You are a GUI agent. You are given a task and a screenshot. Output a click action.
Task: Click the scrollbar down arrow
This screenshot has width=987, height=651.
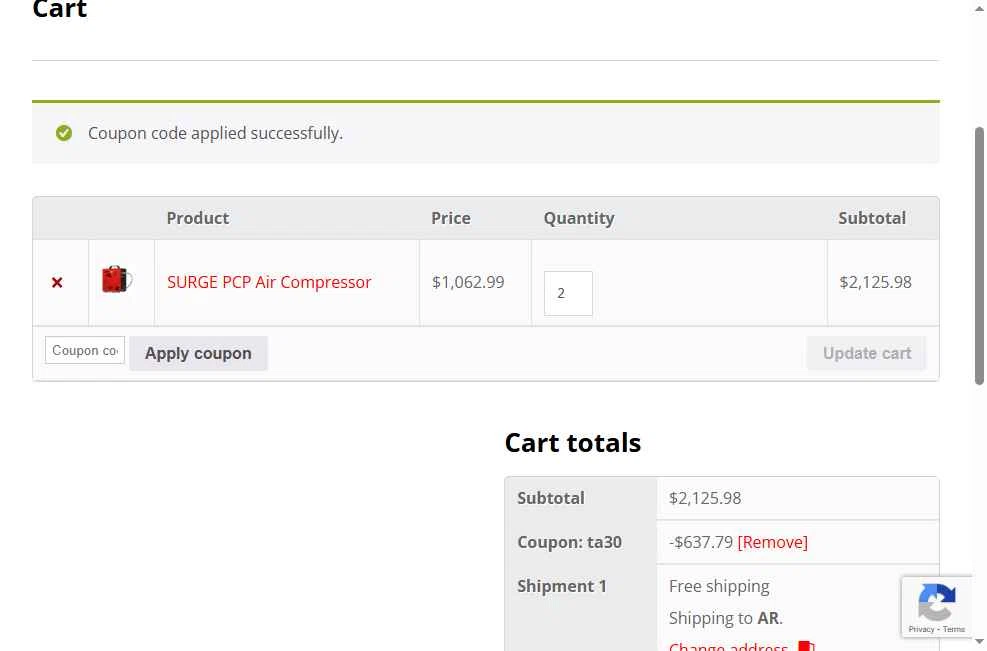(x=979, y=642)
